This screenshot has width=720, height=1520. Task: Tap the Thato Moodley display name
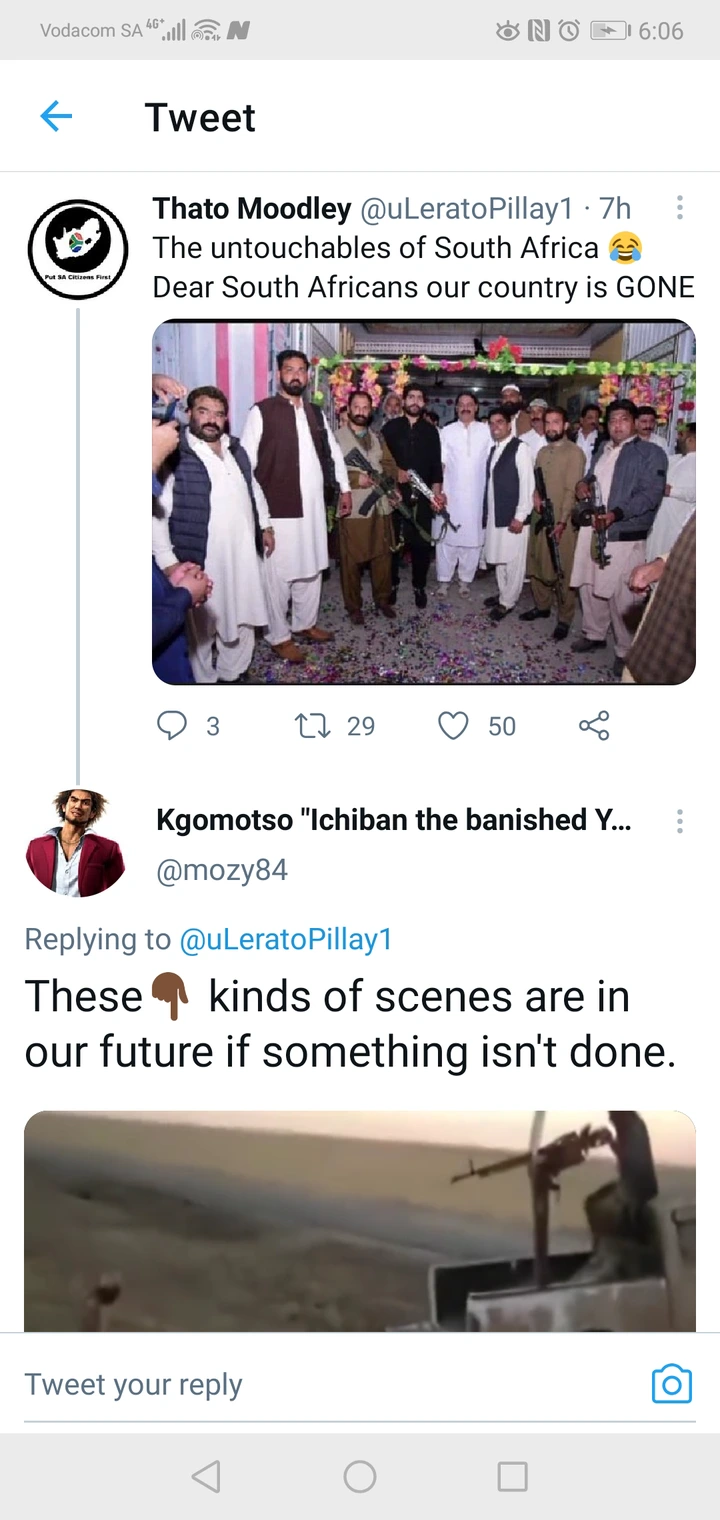252,208
